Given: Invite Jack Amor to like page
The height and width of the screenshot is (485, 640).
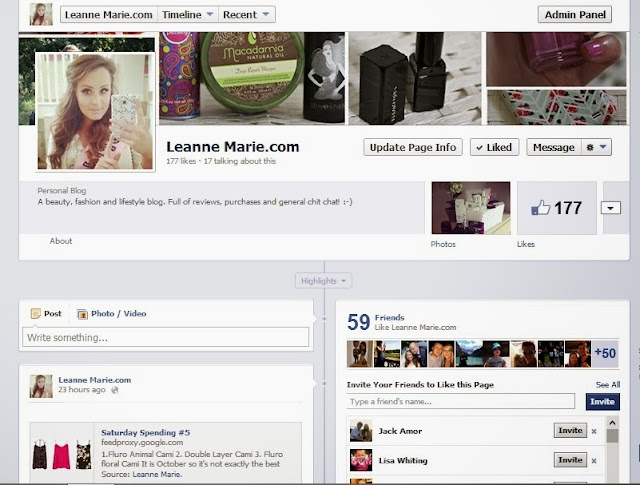Looking at the screenshot, I should tap(570, 430).
